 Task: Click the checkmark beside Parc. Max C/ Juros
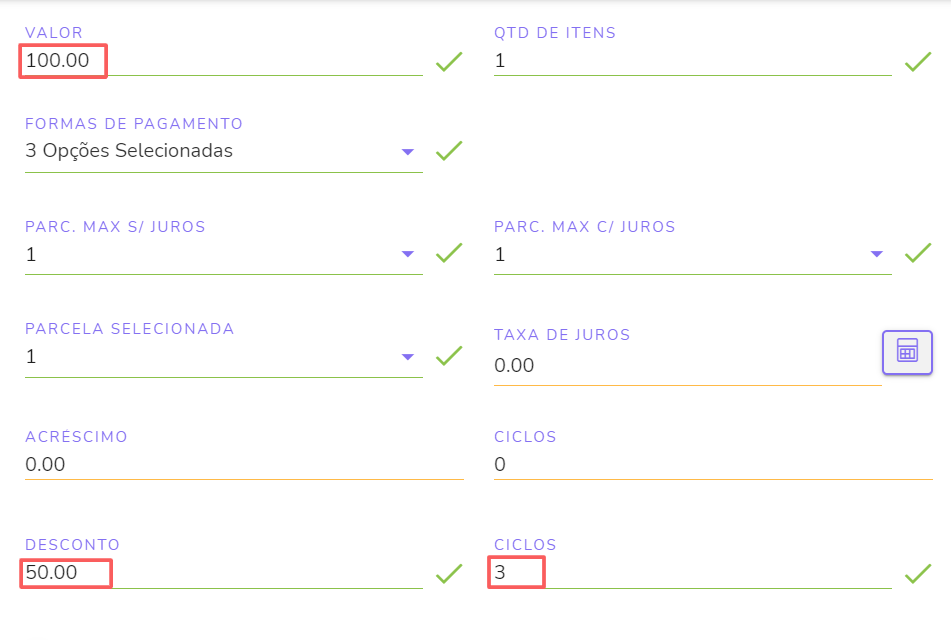pos(918,253)
